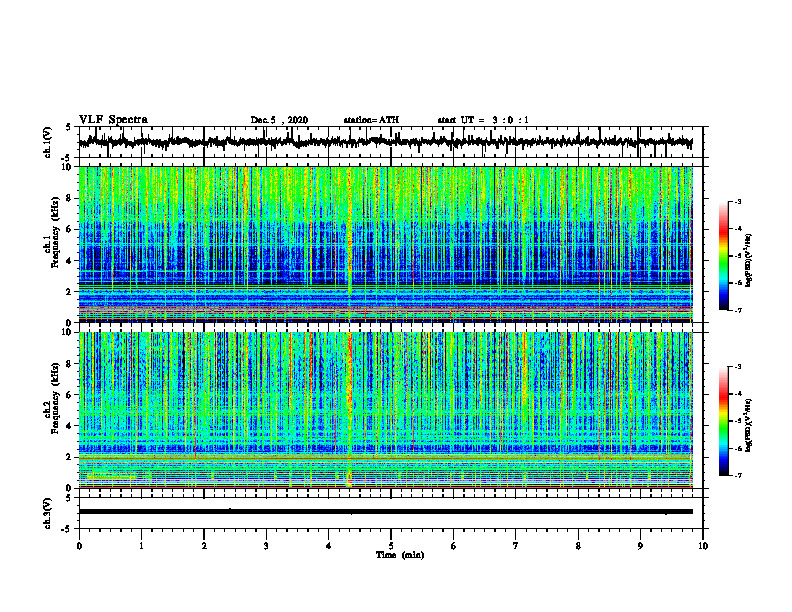792x612 pixels.
Task: Click the "ch.3(V)" waveform axis label
Action: tap(48, 513)
